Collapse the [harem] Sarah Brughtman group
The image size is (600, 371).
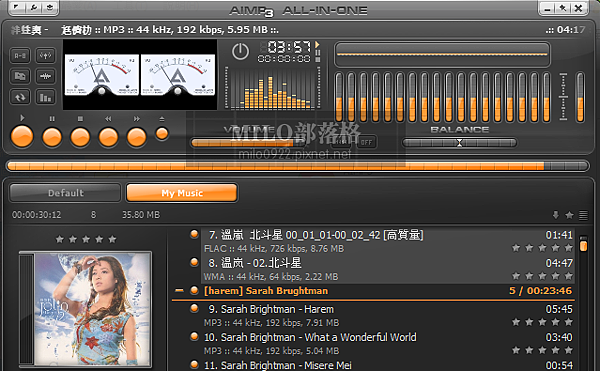point(179,291)
